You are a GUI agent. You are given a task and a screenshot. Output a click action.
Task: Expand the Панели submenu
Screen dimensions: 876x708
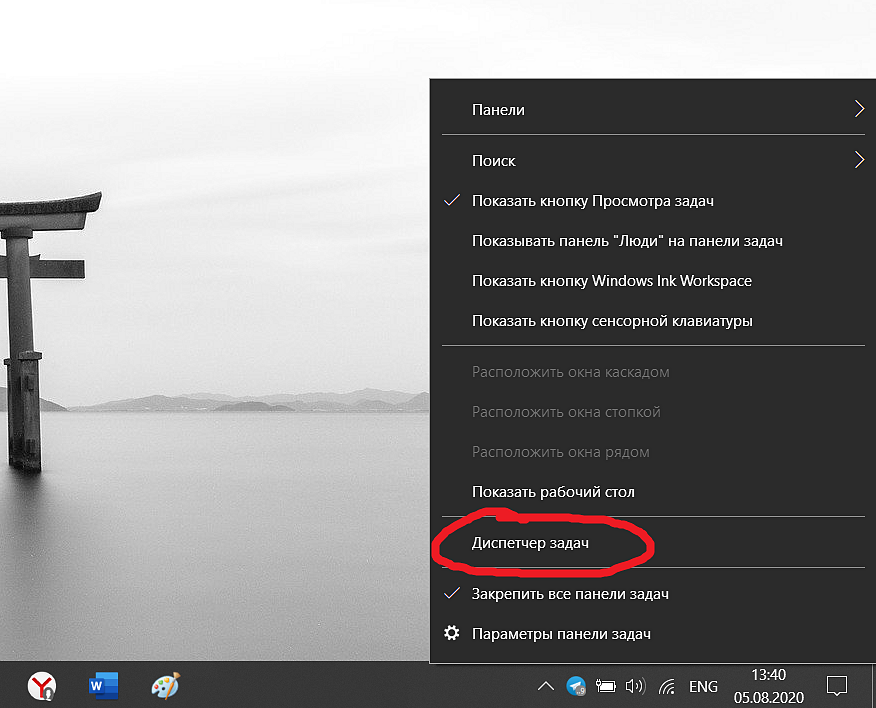[653, 110]
